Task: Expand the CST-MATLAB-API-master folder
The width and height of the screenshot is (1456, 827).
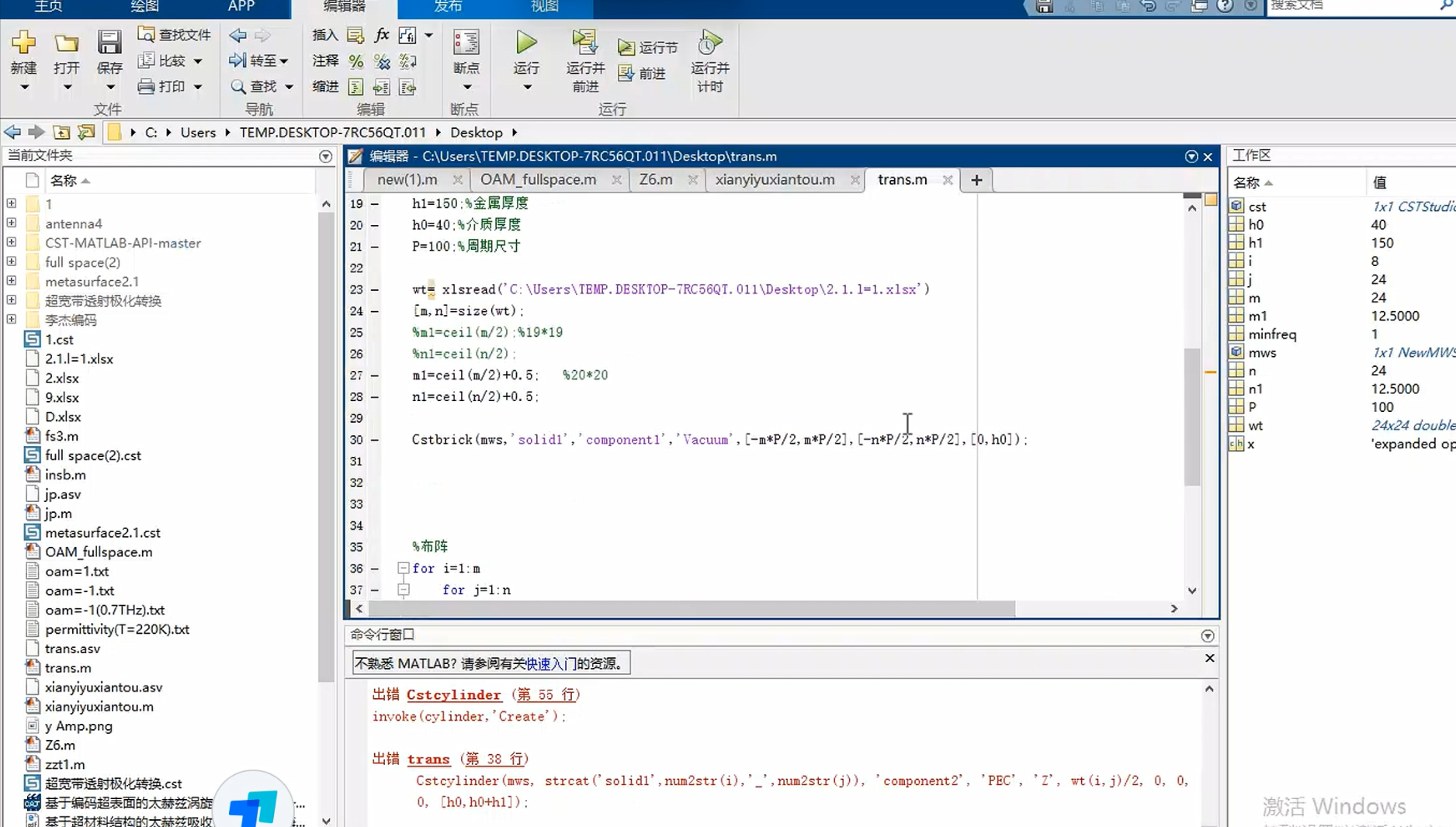Action: (x=12, y=242)
